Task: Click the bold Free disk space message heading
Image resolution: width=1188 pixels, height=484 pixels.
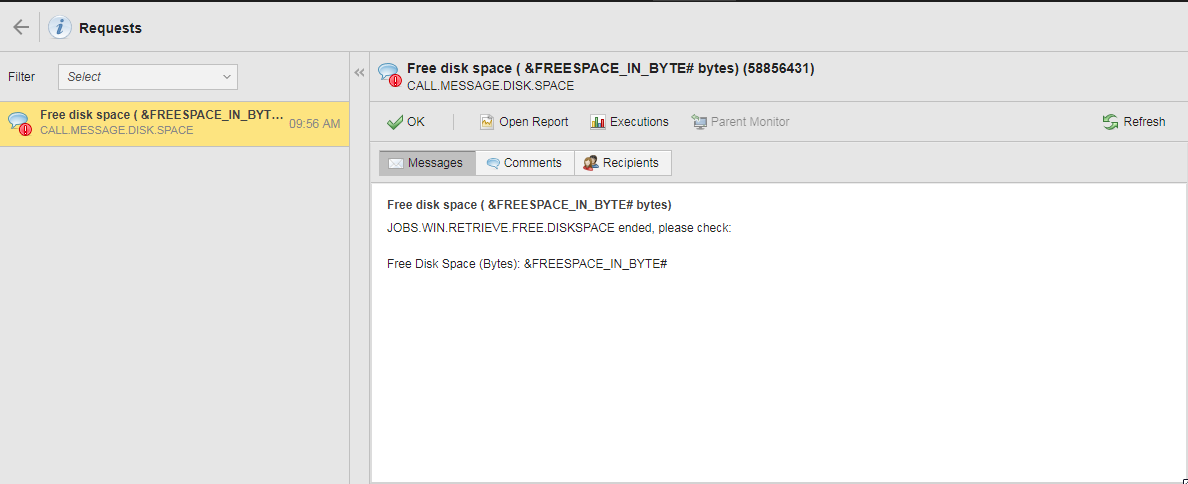Action: pos(529,205)
